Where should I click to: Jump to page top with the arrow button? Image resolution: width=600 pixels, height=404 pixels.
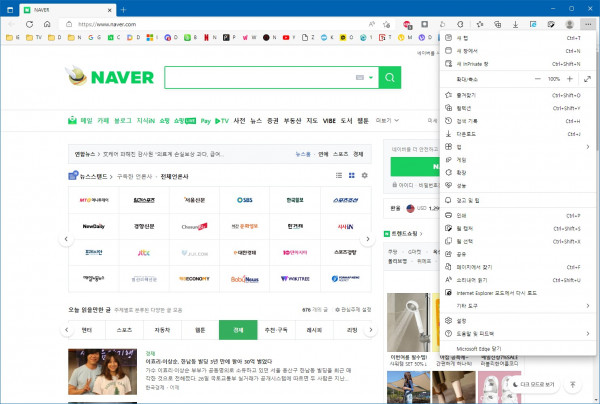572,384
